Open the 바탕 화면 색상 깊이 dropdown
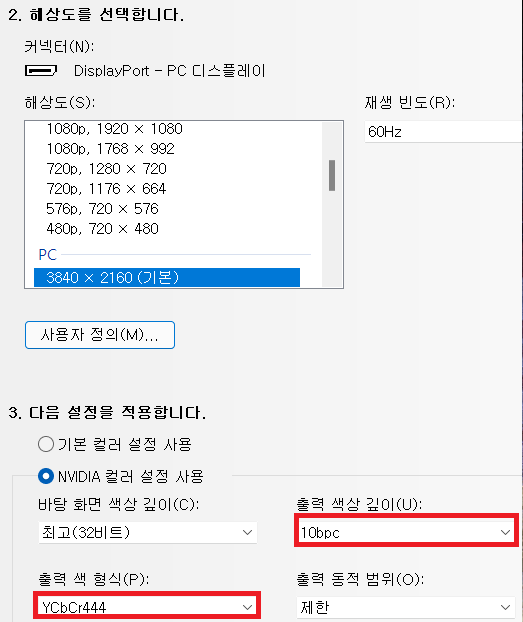This screenshot has width=523, height=622. pos(148,532)
